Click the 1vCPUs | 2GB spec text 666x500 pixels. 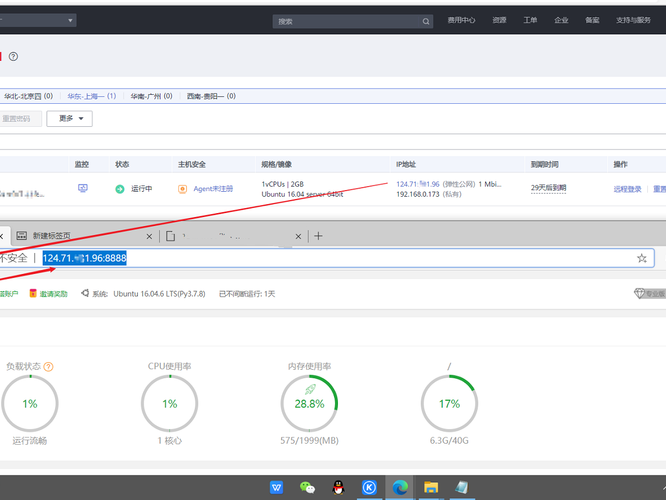tap(283, 184)
